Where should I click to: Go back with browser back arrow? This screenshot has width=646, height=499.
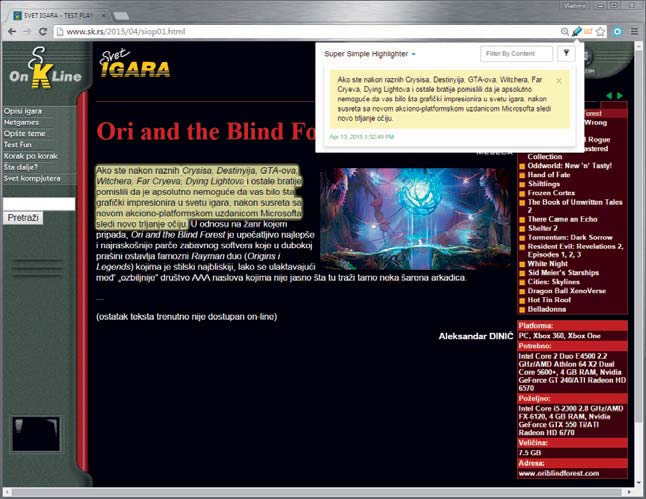(x=12, y=31)
